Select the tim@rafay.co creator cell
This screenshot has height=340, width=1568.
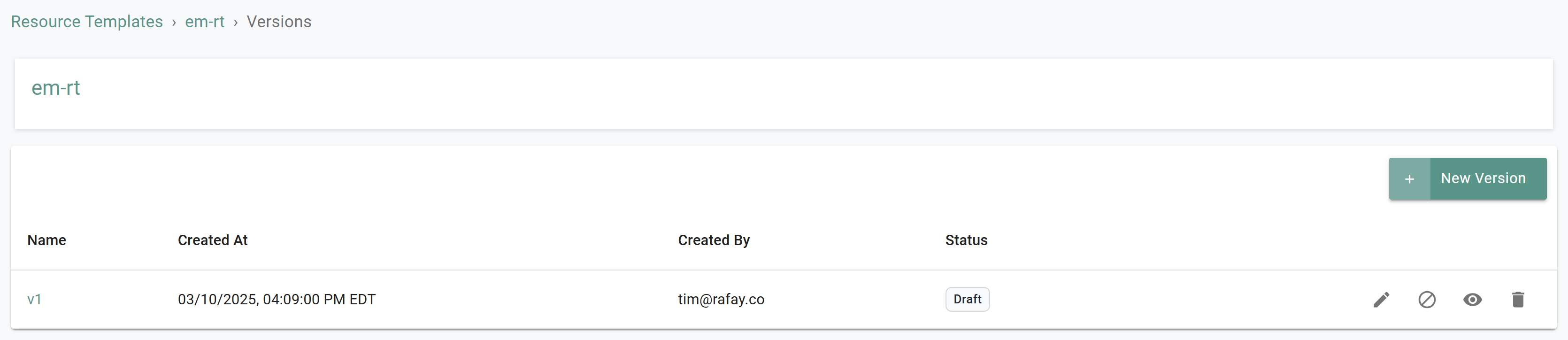(x=721, y=299)
